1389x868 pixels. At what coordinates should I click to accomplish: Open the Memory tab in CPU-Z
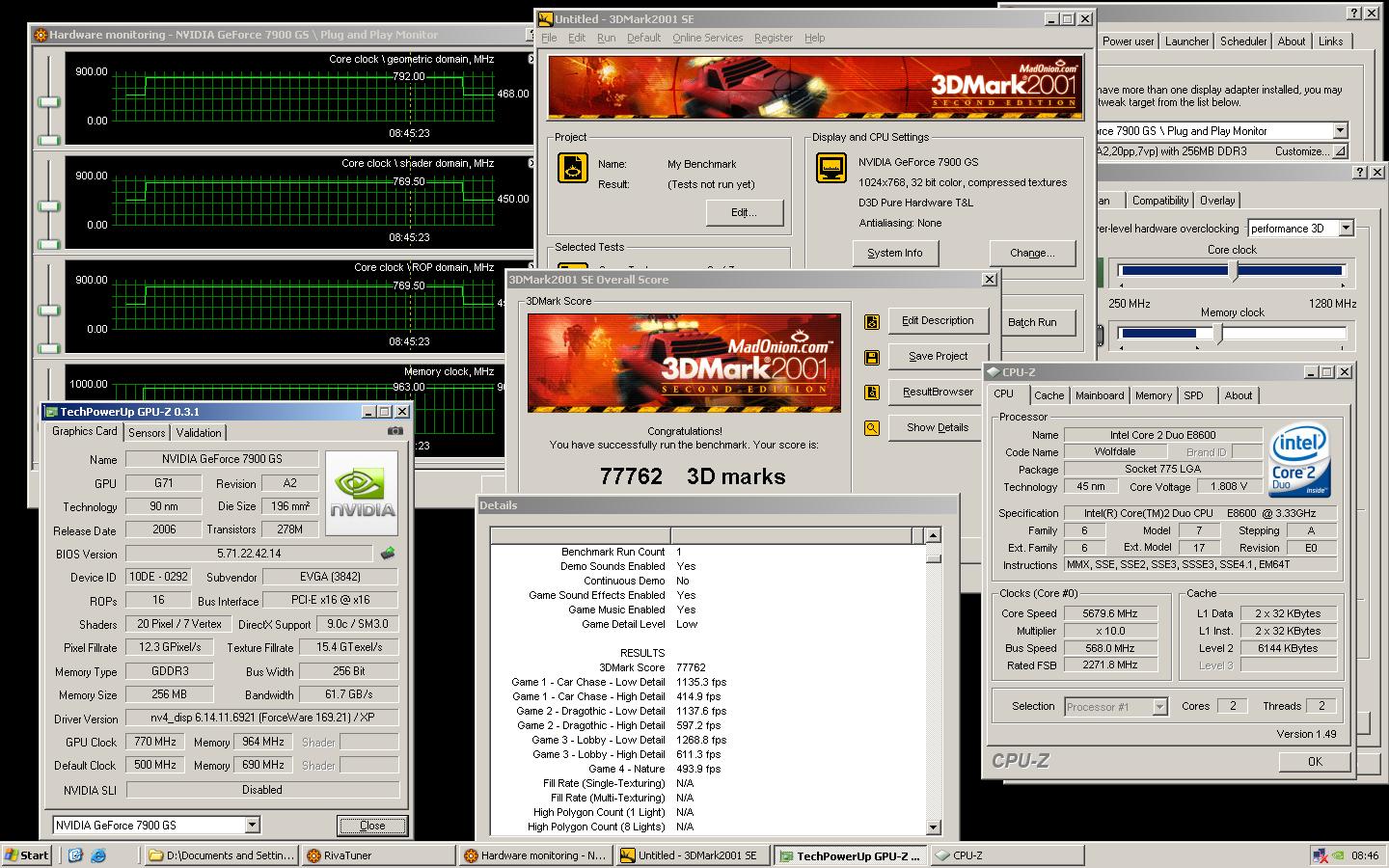click(x=1153, y=395)
